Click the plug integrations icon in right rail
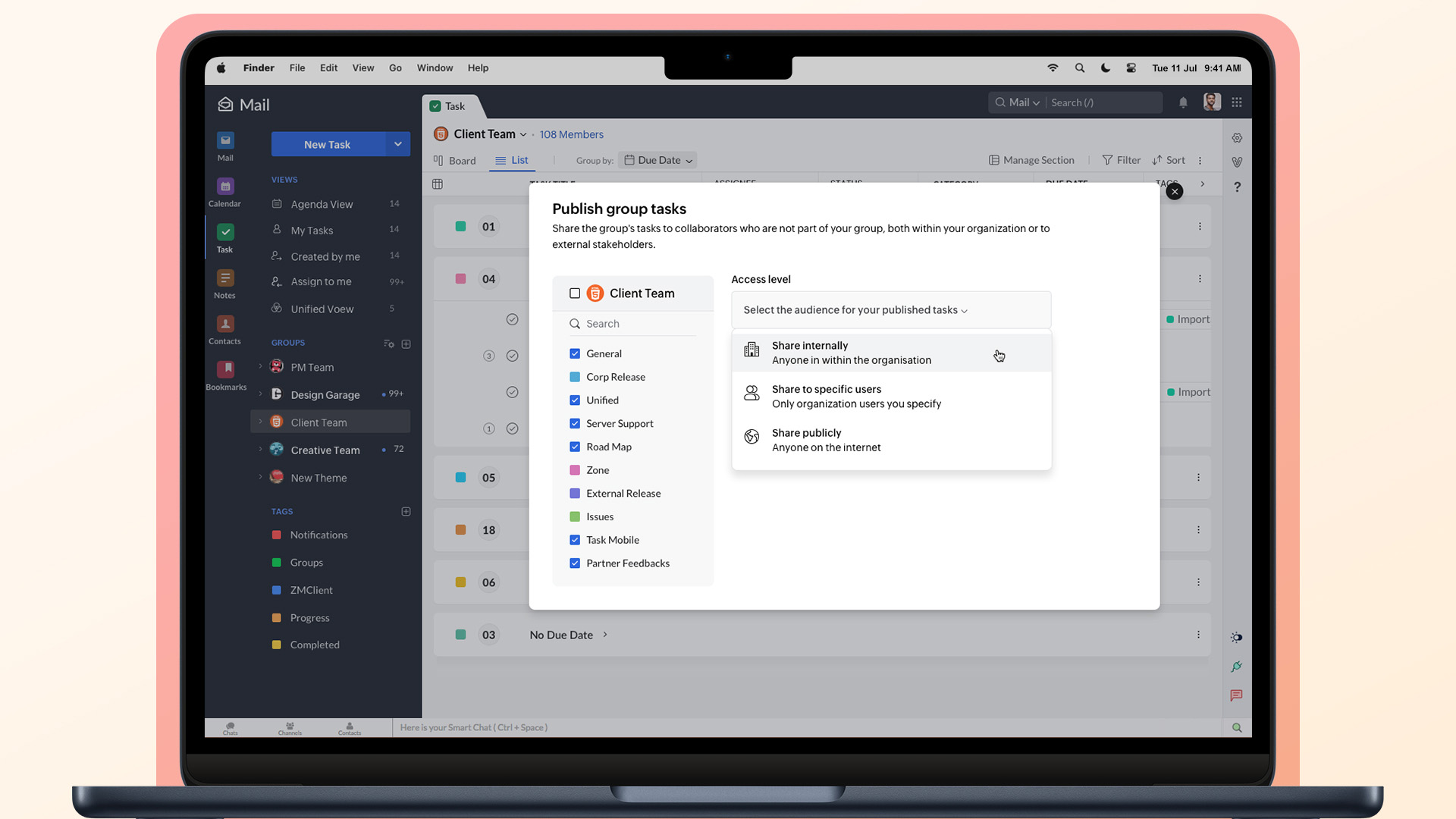 pyautogui.click(x=1237, y=667)
